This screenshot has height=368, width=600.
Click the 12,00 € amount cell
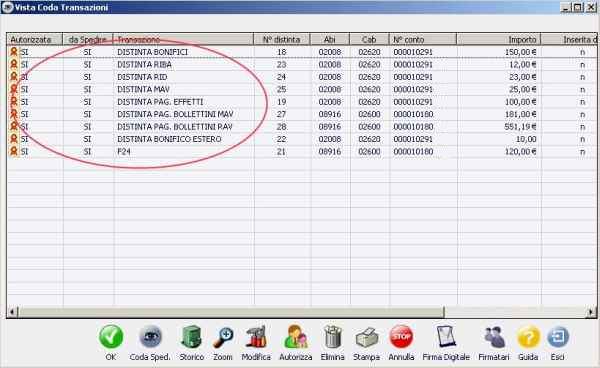click(x=523, y=65)
